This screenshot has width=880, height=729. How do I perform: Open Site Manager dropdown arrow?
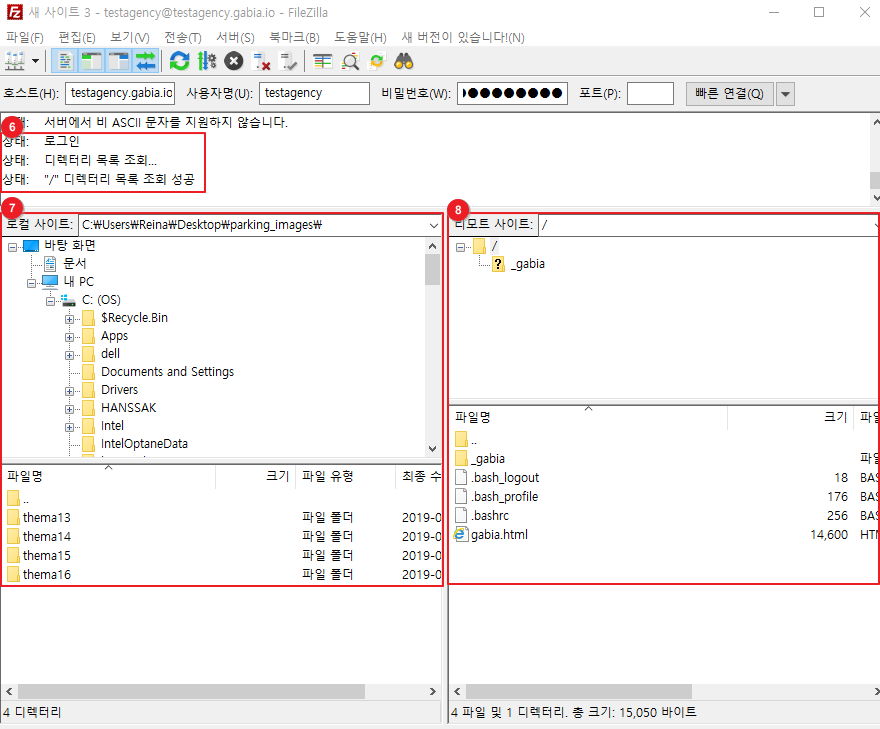(35, 61)
